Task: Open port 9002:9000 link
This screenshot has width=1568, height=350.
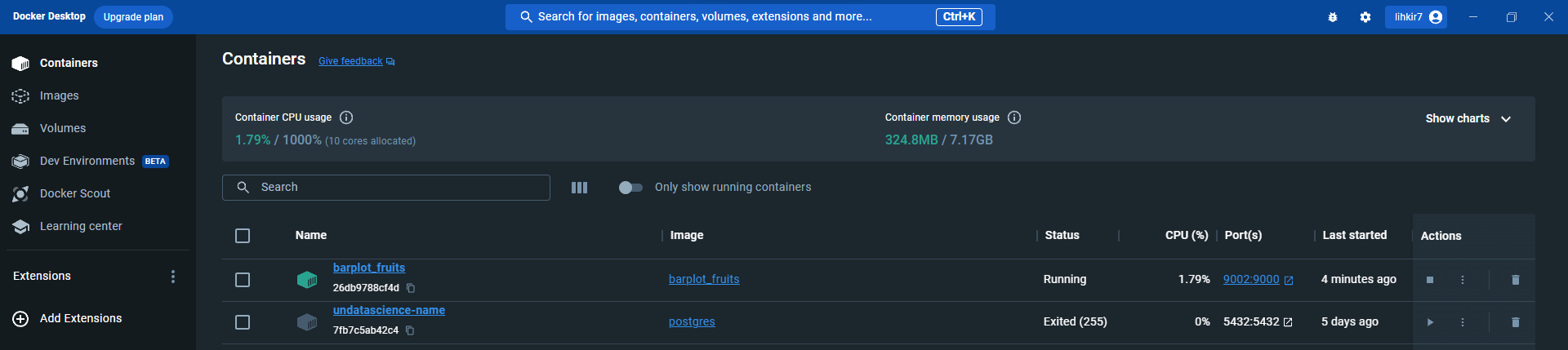Action: (x=1251, y=279)
